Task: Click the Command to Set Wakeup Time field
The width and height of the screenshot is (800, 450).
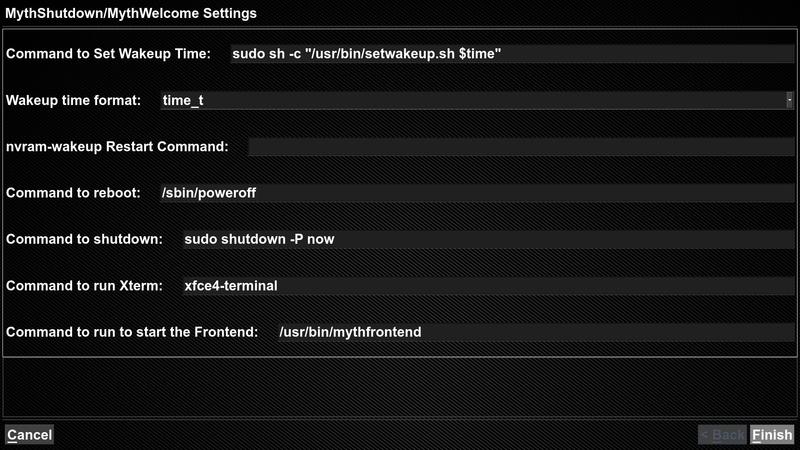Action: tap(510, 54)
